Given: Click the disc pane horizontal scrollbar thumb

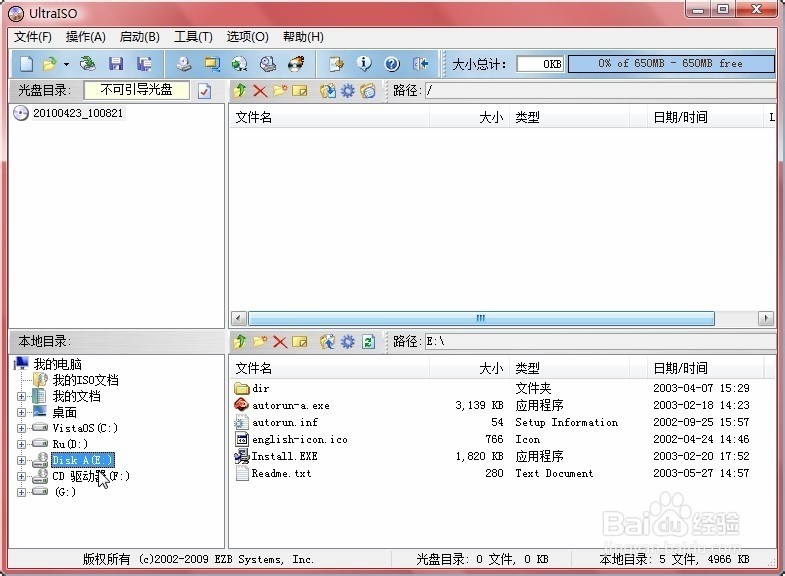Looking at the screenshot, I should click(x=481, y=318).
